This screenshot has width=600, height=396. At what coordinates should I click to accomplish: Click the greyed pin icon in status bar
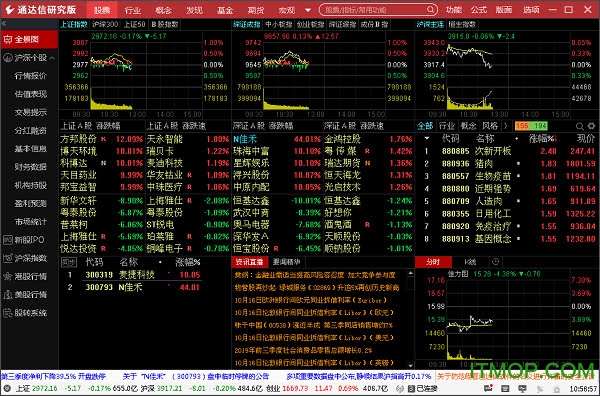(540, 389)
